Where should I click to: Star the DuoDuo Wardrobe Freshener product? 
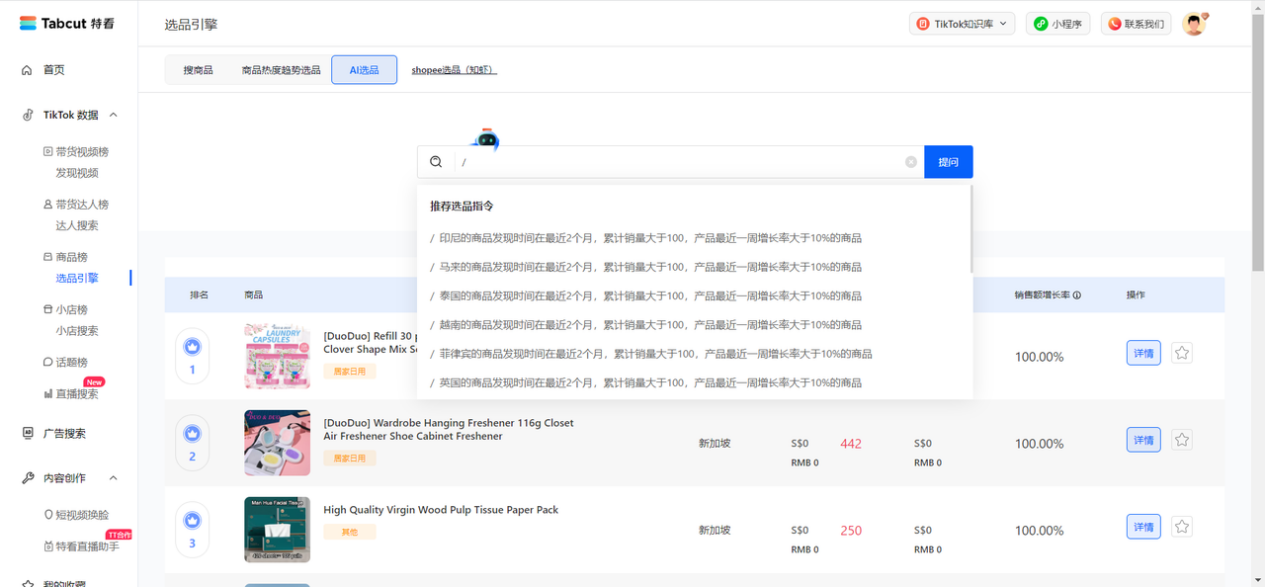tap(1181, 440)
